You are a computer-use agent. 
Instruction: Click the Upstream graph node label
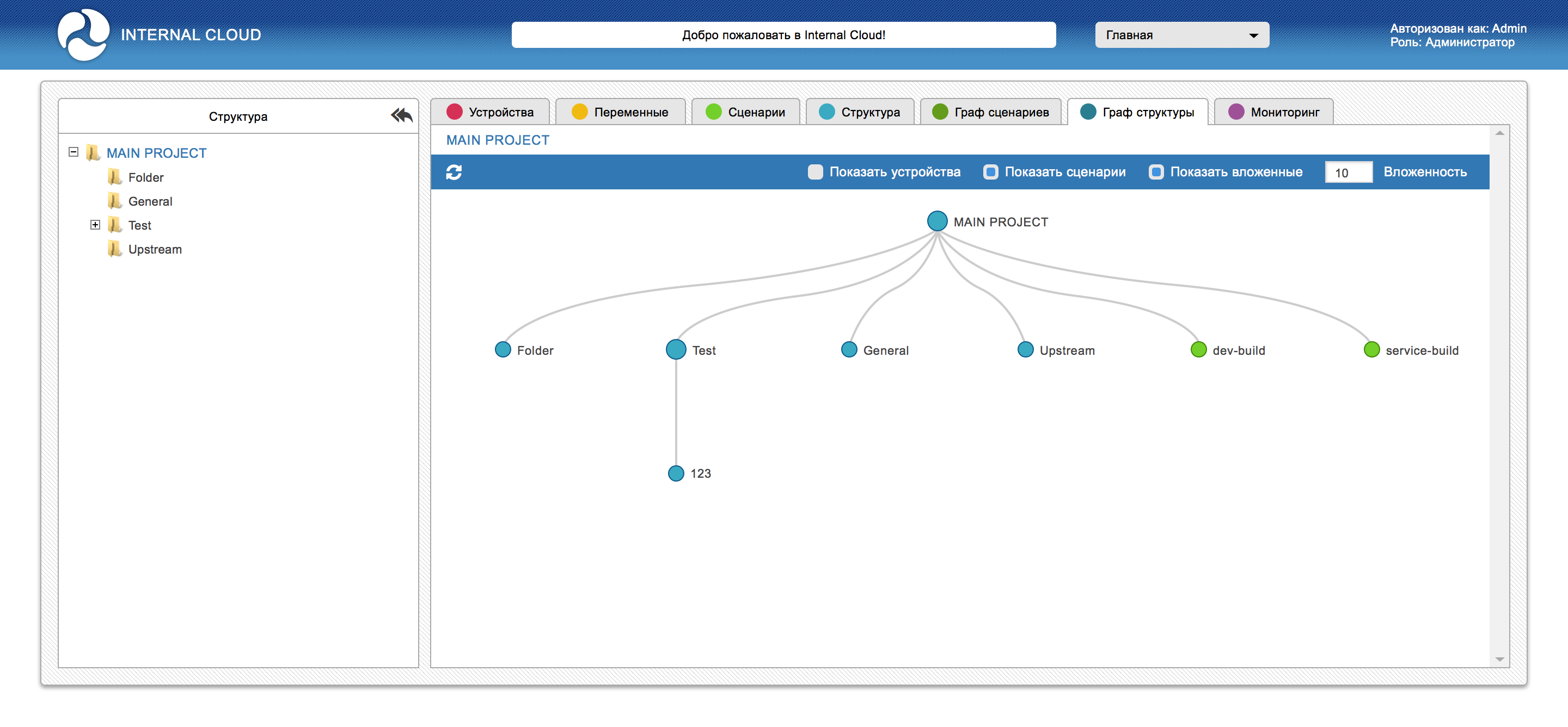pos(1067,350)
